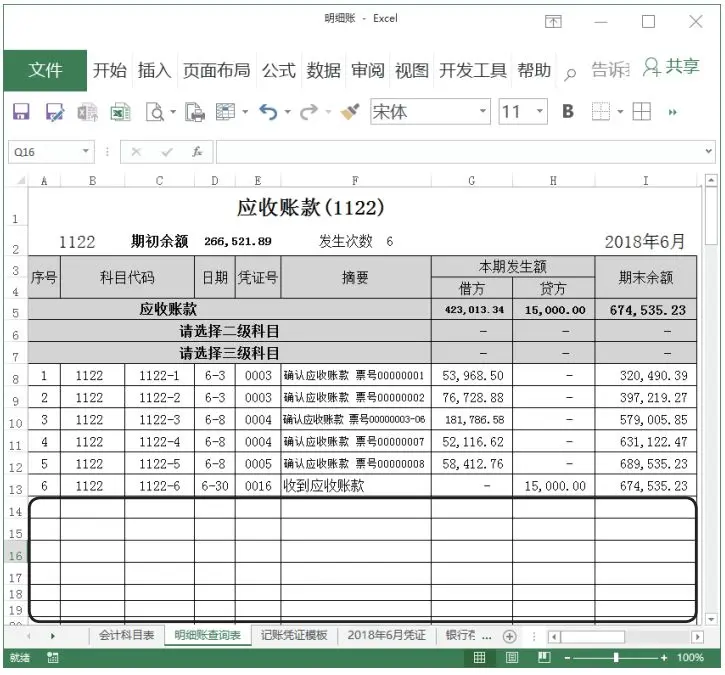Select the Format Painter brush

pyautogui.click(x=350, y=112)
